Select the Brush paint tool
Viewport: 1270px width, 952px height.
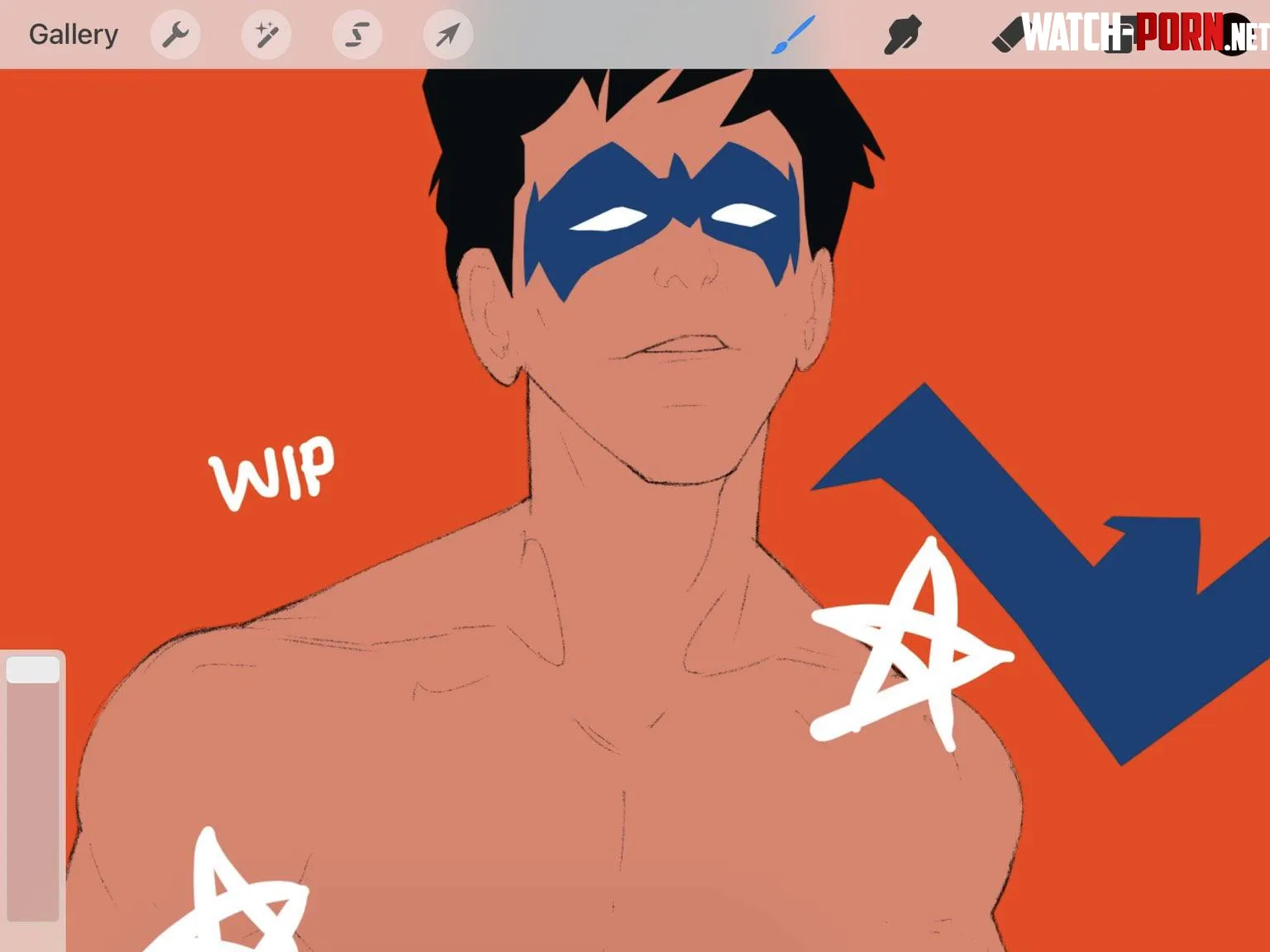tap(793, 35)
